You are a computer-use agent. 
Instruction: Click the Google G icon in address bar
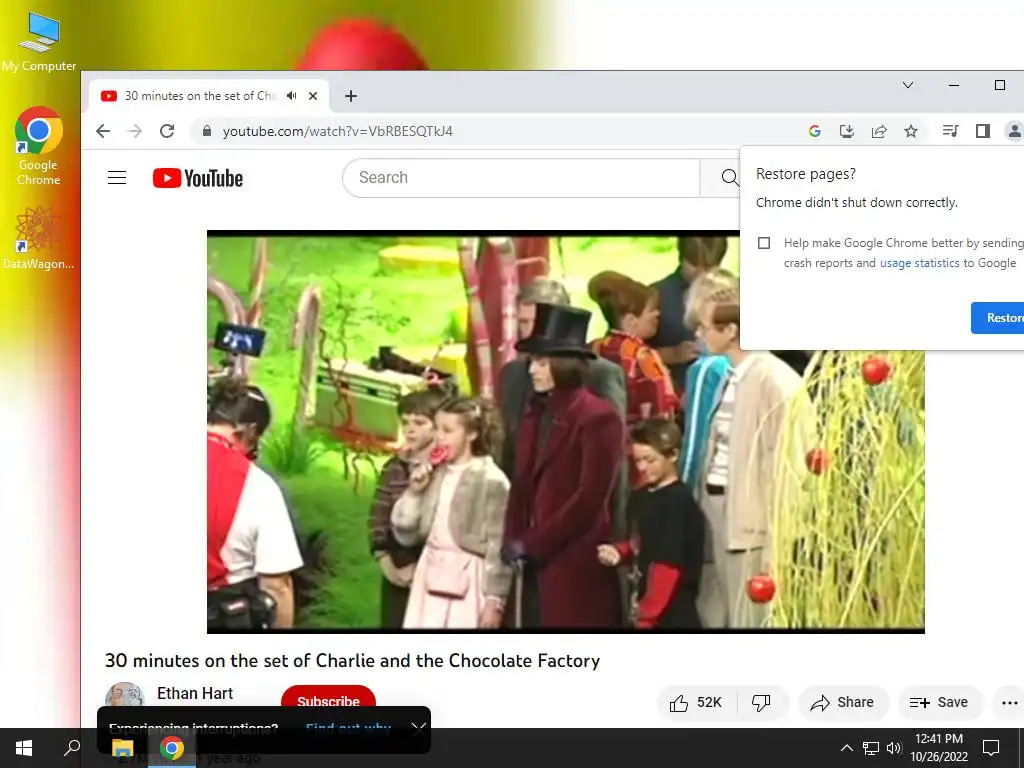[814, 131]
